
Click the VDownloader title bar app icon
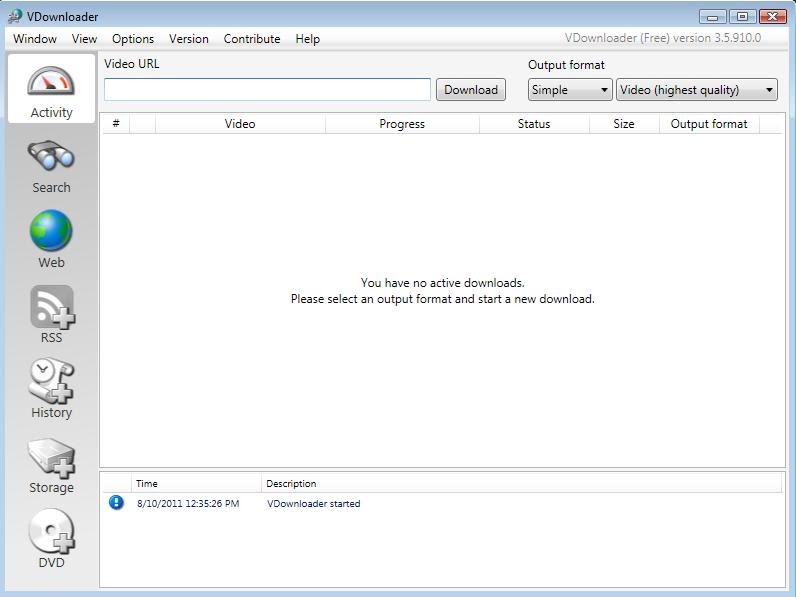15,16
